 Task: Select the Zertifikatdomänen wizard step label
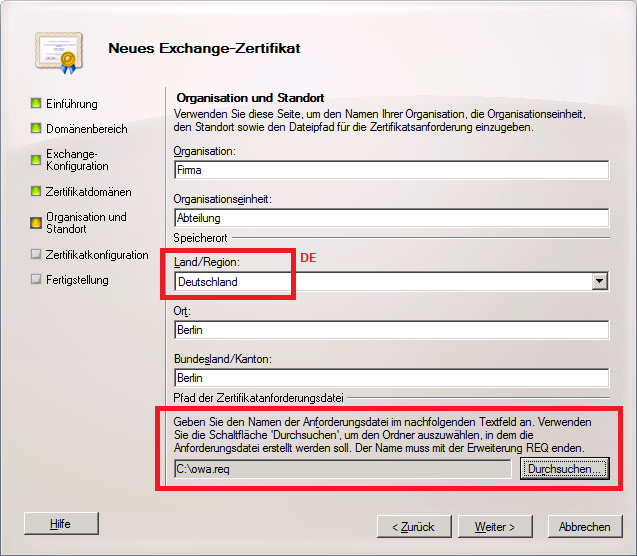[x=88, y=192]
